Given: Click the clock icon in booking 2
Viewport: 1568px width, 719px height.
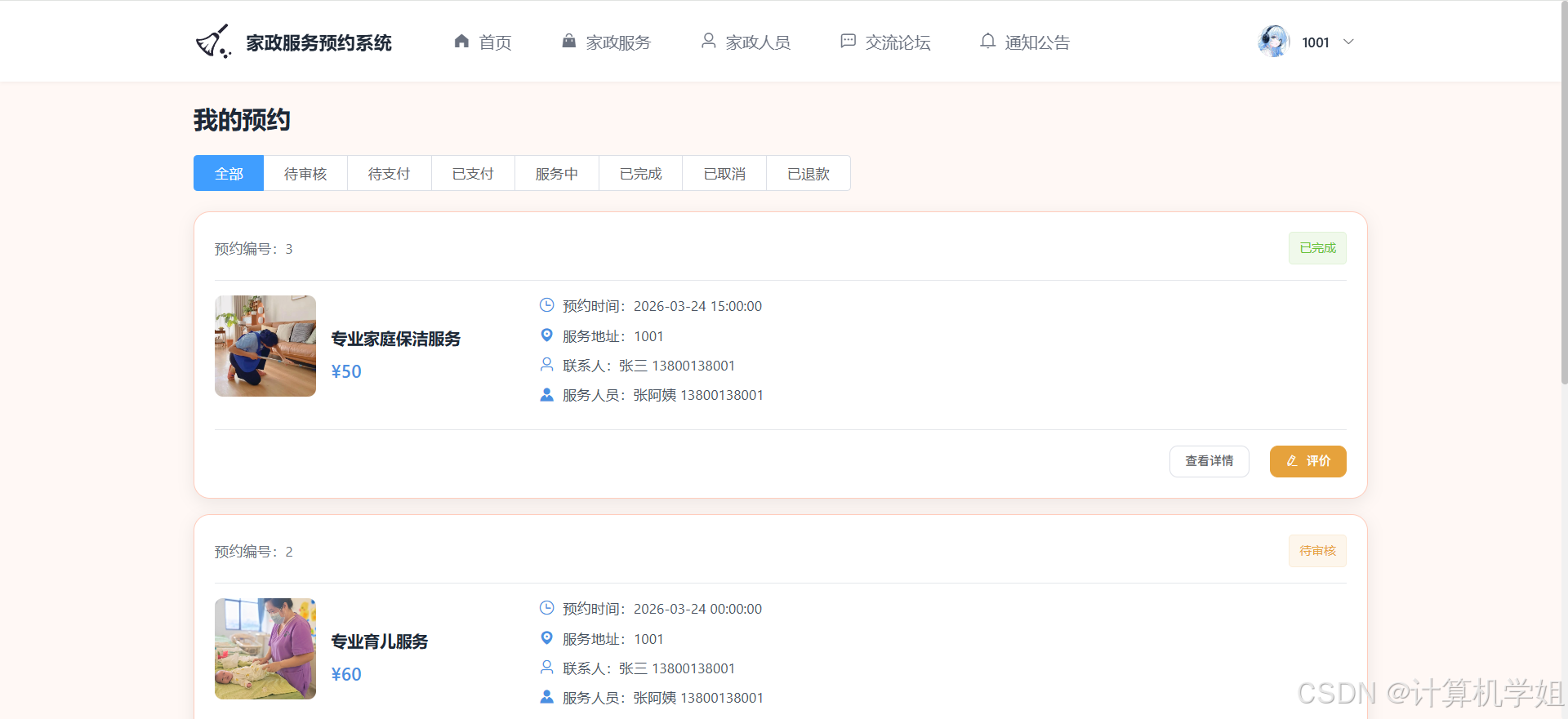Looking at the screenshot, I should (x=546, y=608).
